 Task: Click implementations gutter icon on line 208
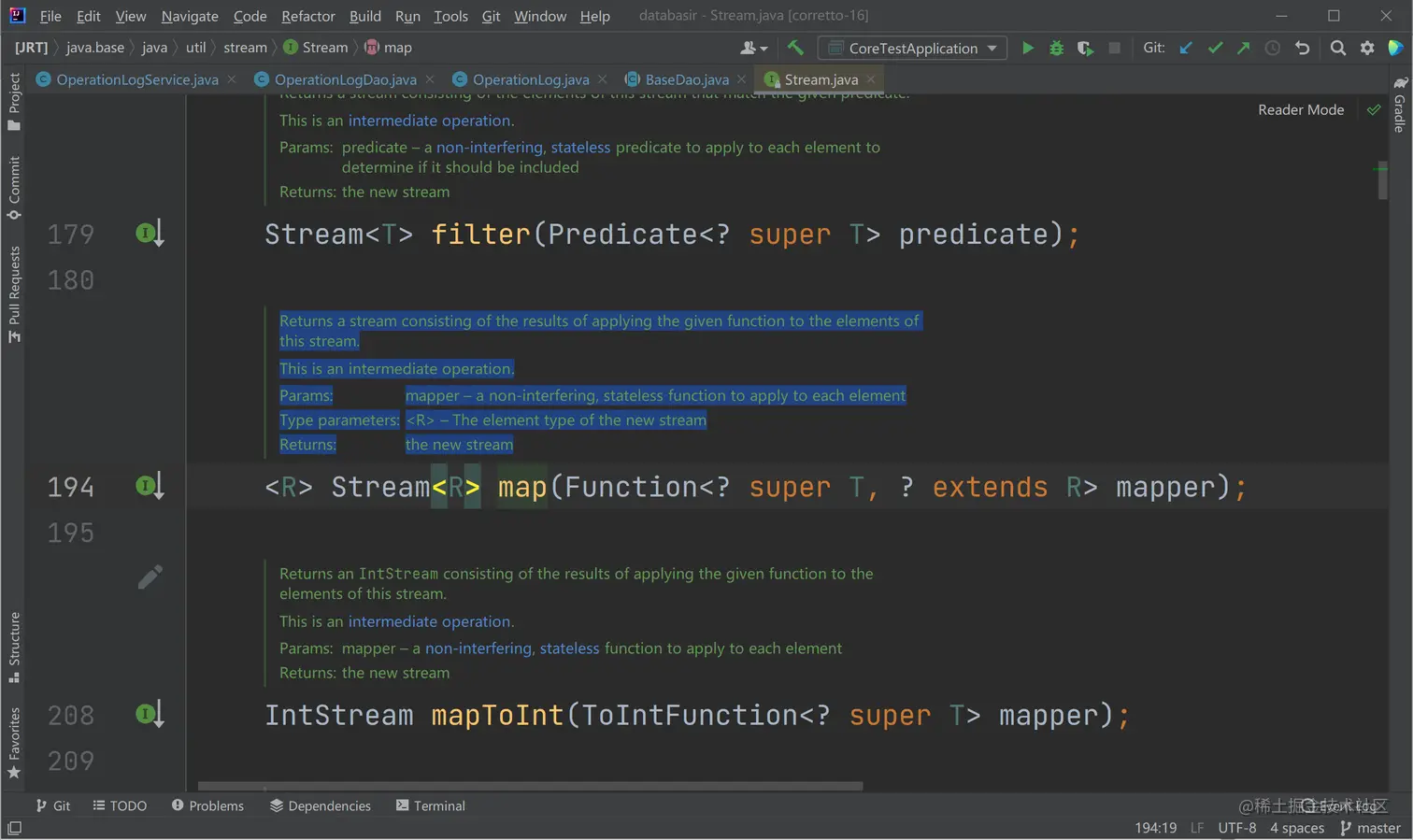150,715
